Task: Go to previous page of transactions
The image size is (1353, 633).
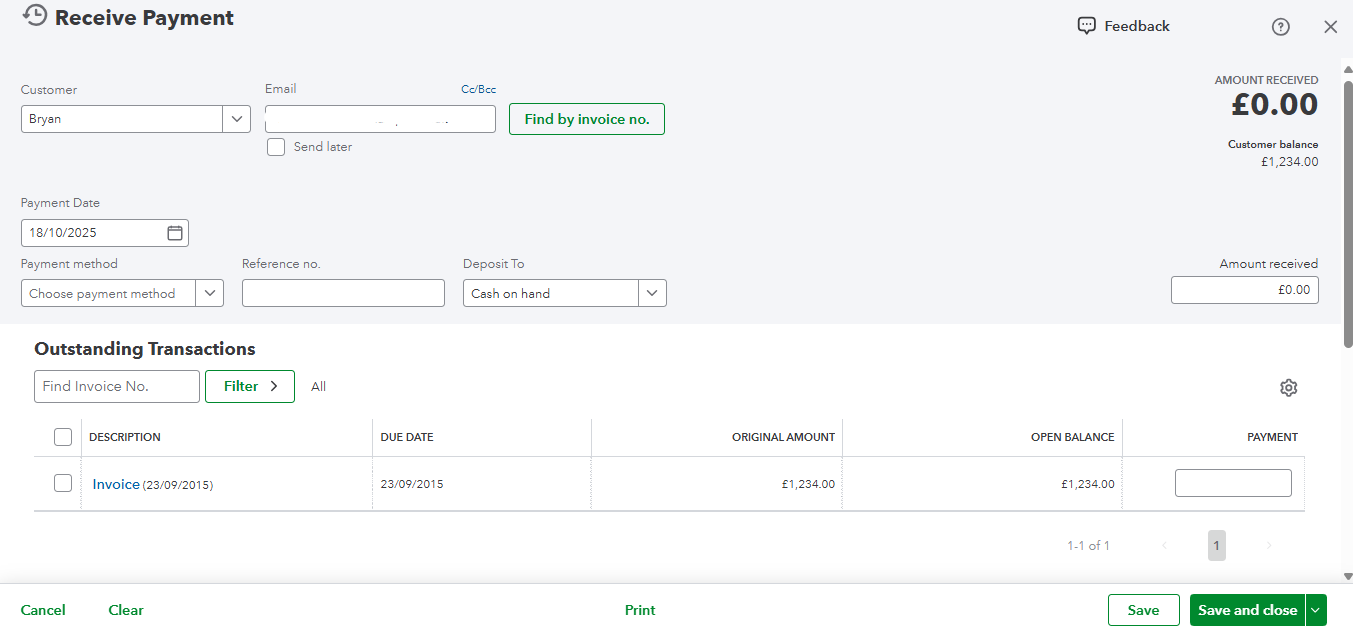Action: coord(1164,546)
